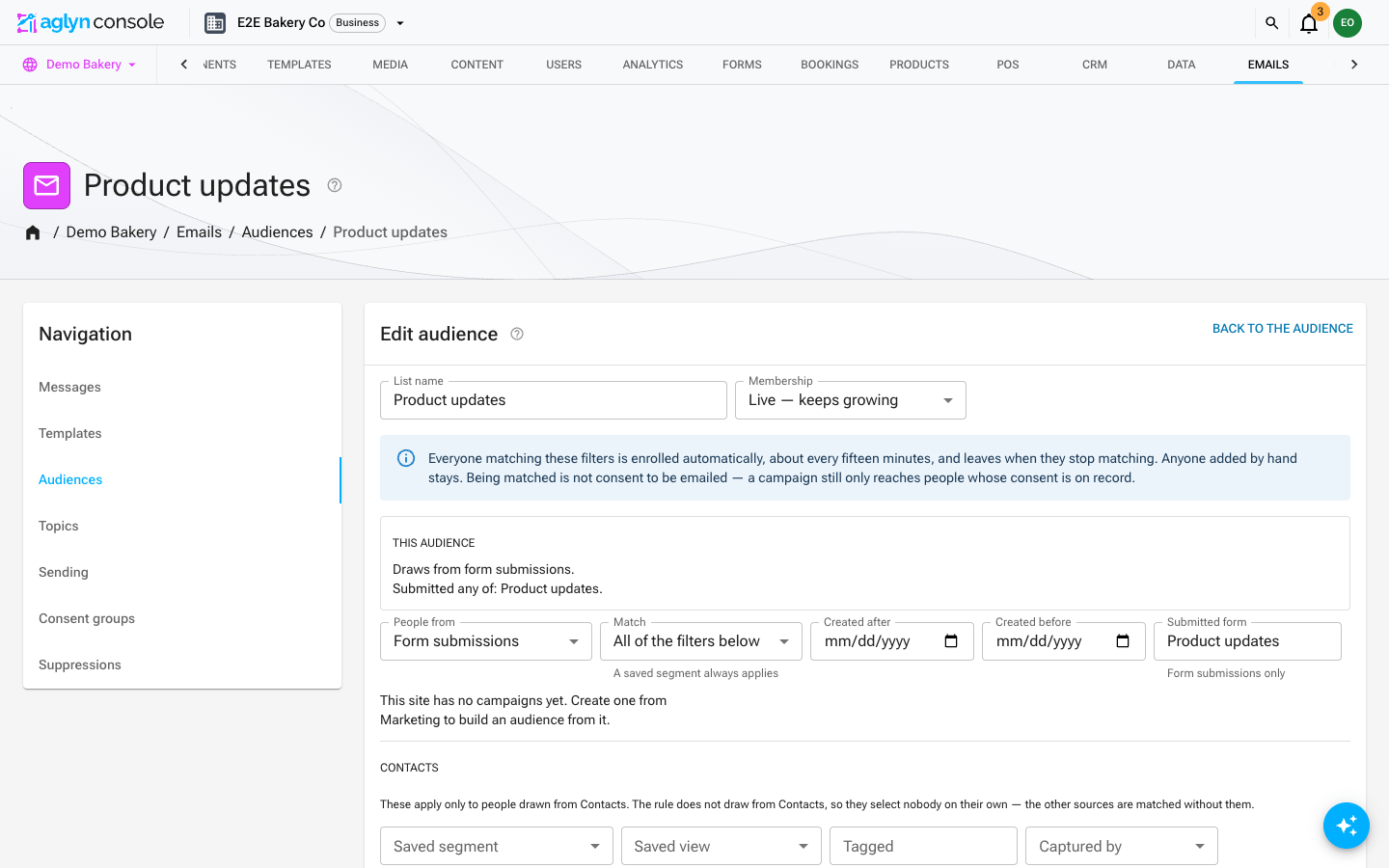The image size is (1389, 868).
Task: Switch to the ANALYTICS tab
Action: tap(653, 65)
